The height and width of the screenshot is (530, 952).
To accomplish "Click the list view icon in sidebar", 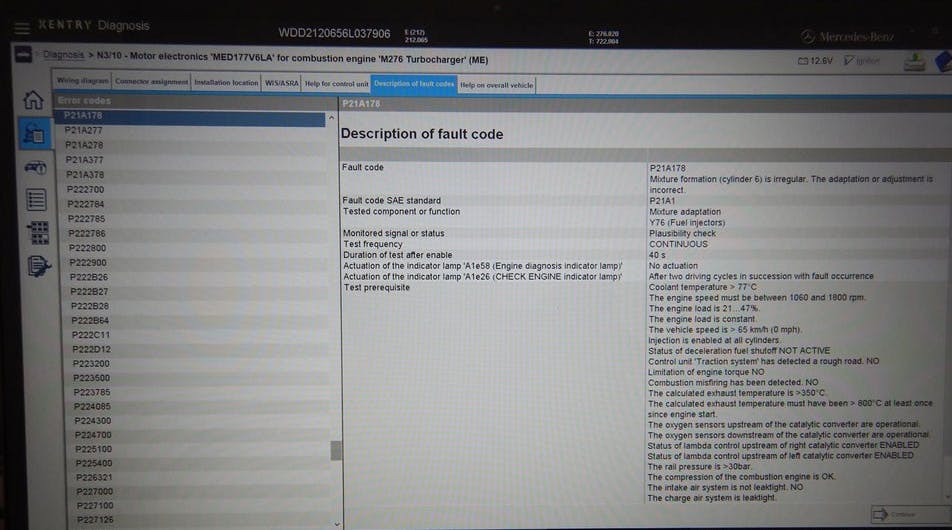I will tap(36, 199).
